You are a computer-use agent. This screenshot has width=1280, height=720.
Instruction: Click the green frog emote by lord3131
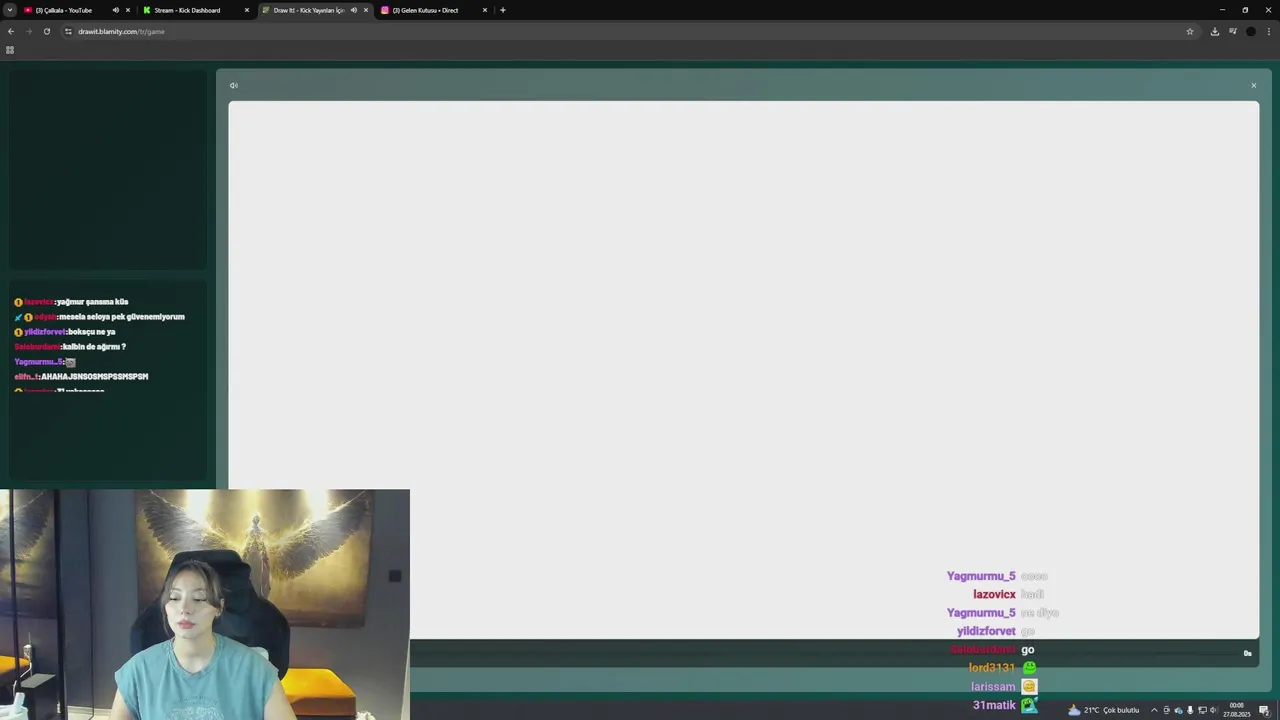[1029, 667]
